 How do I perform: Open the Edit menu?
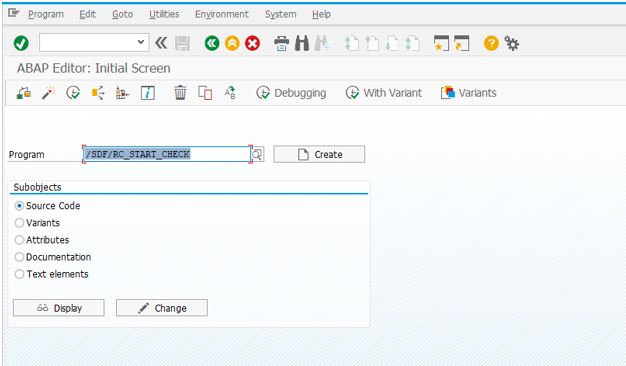pyautogui.click(x=87, y=14)
